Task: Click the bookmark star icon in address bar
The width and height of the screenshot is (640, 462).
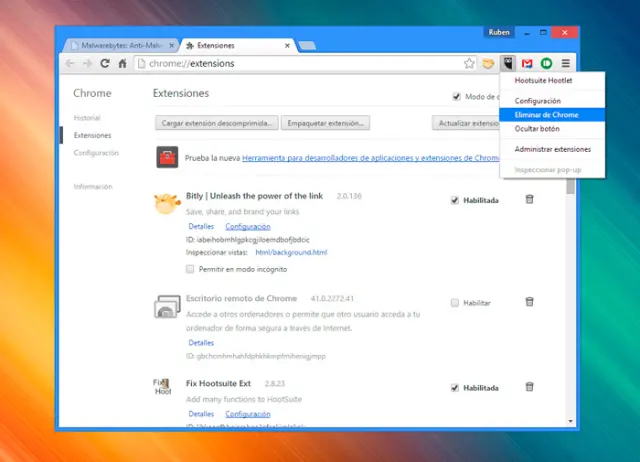Action: click(469, 63)
